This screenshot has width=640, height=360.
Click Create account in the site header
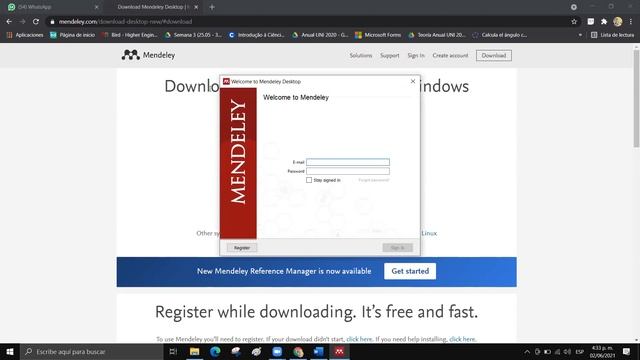click(x=450, y=56)
